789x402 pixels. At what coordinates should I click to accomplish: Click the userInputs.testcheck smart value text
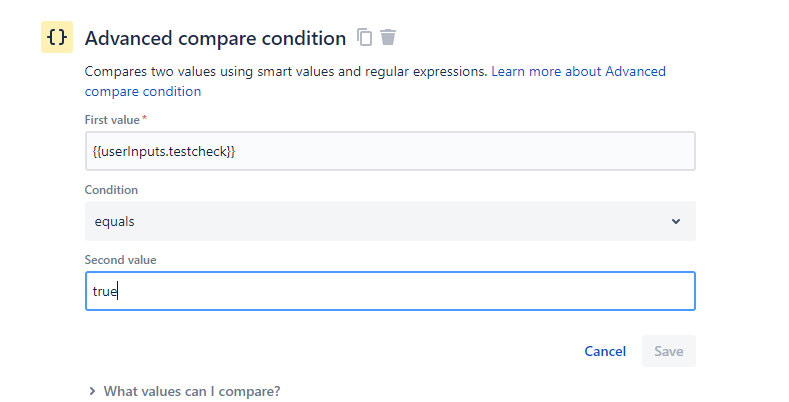click(x=164, y=151)
